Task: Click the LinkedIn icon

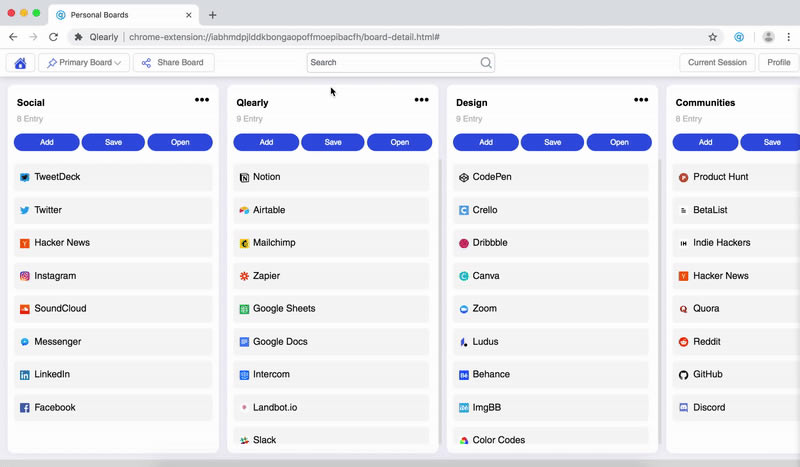Action: click(24, 375)
